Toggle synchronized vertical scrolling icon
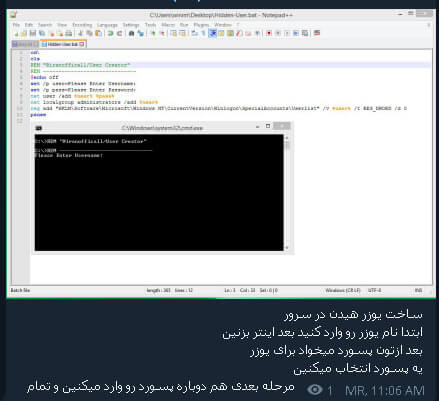This screenshot has height=401, width=439. pyautogui.click(x=174, y=33)
